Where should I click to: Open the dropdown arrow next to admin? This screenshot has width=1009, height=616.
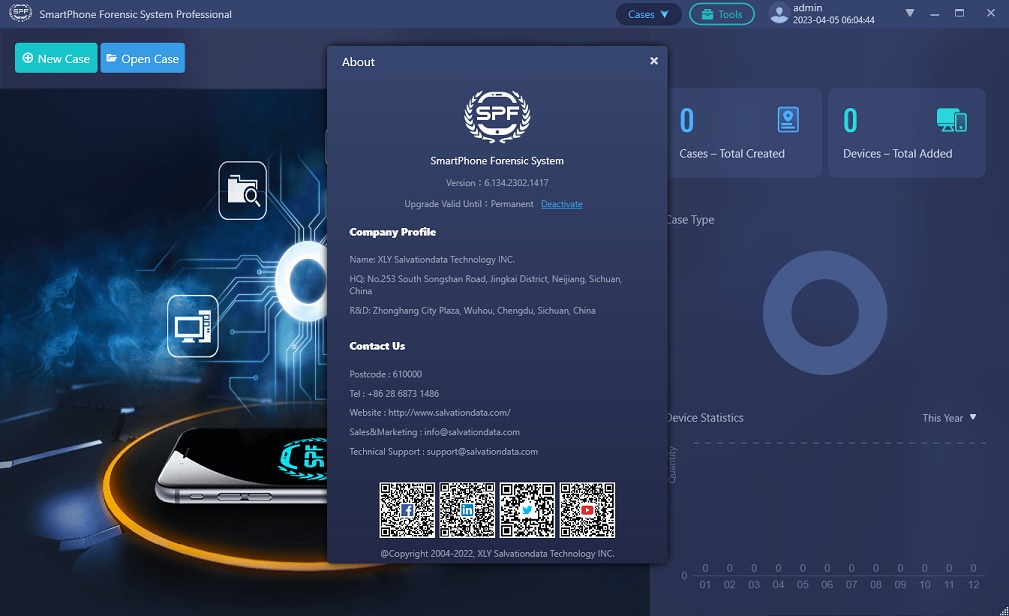coord(909,13)
